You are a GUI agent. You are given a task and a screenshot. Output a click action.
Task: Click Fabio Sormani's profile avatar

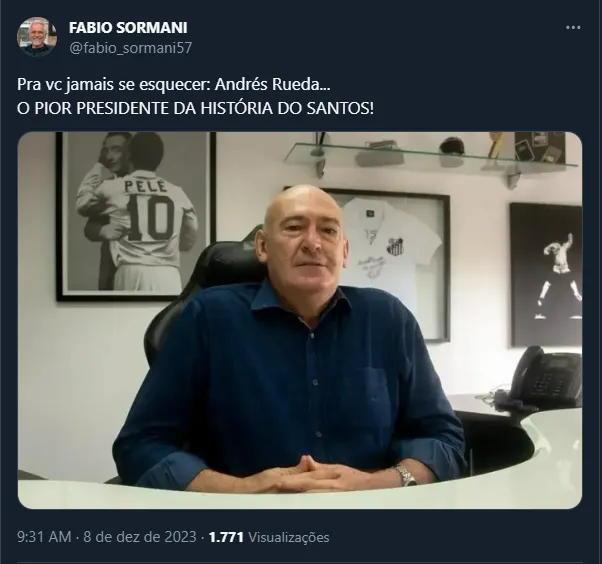tap(37, 37)
